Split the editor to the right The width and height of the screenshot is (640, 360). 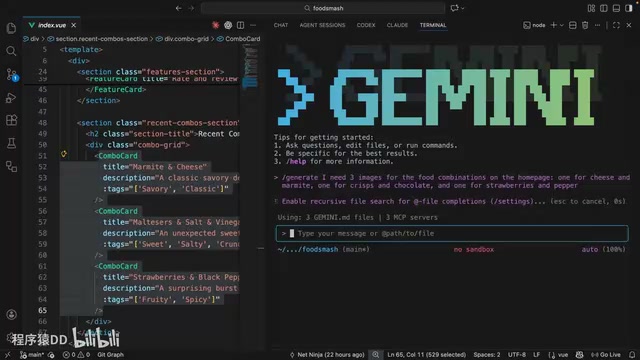(x=240, y=25)
